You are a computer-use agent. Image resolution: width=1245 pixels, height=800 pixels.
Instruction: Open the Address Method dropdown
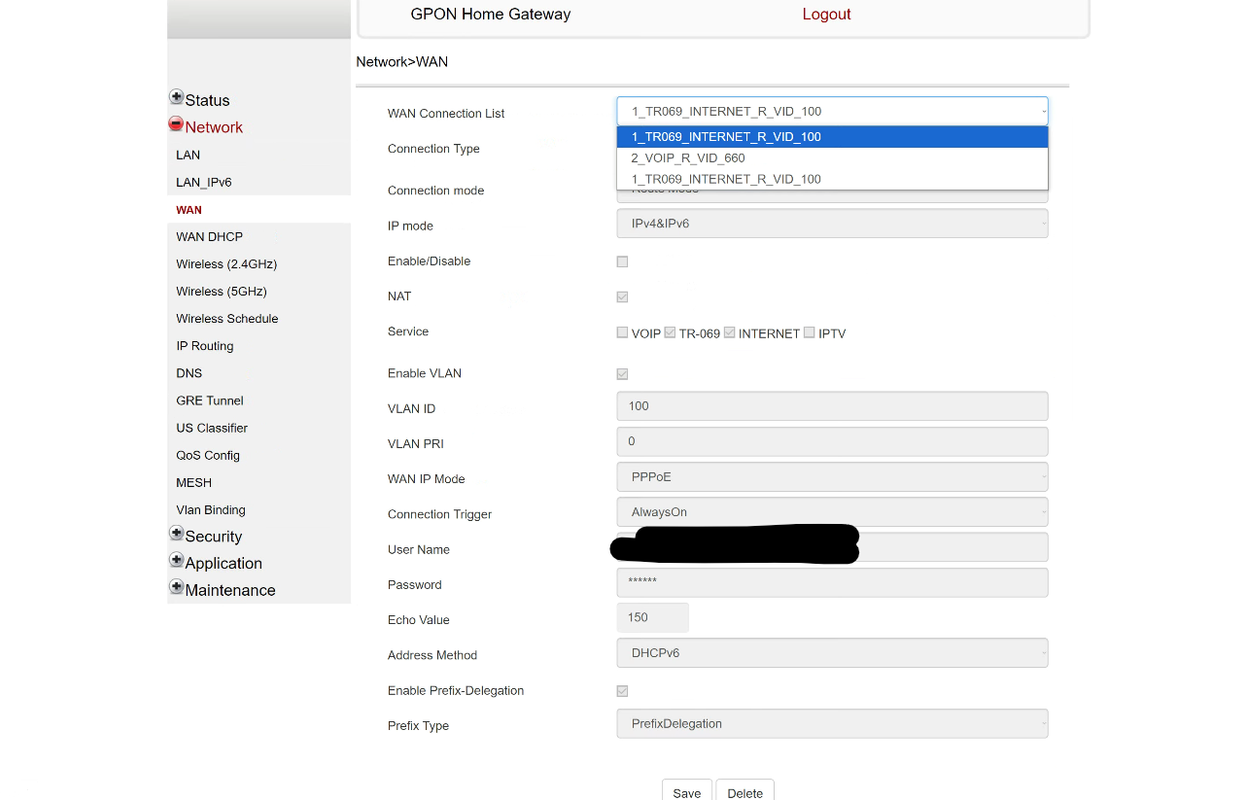coord(832,653)
